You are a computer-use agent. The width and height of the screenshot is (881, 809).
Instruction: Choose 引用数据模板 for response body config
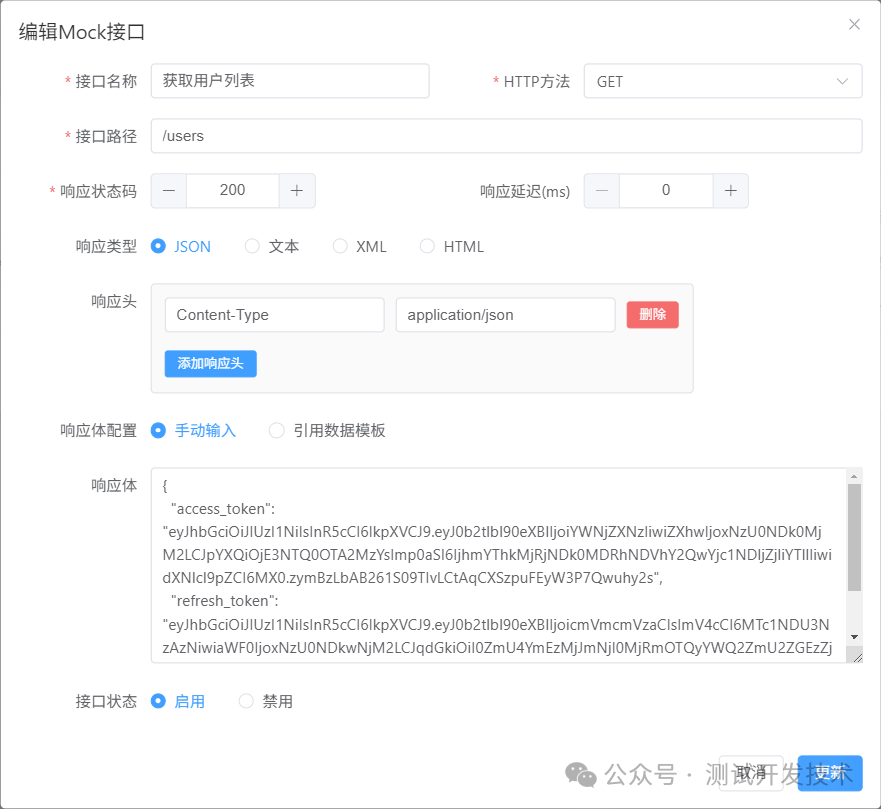tap(276, 430)
